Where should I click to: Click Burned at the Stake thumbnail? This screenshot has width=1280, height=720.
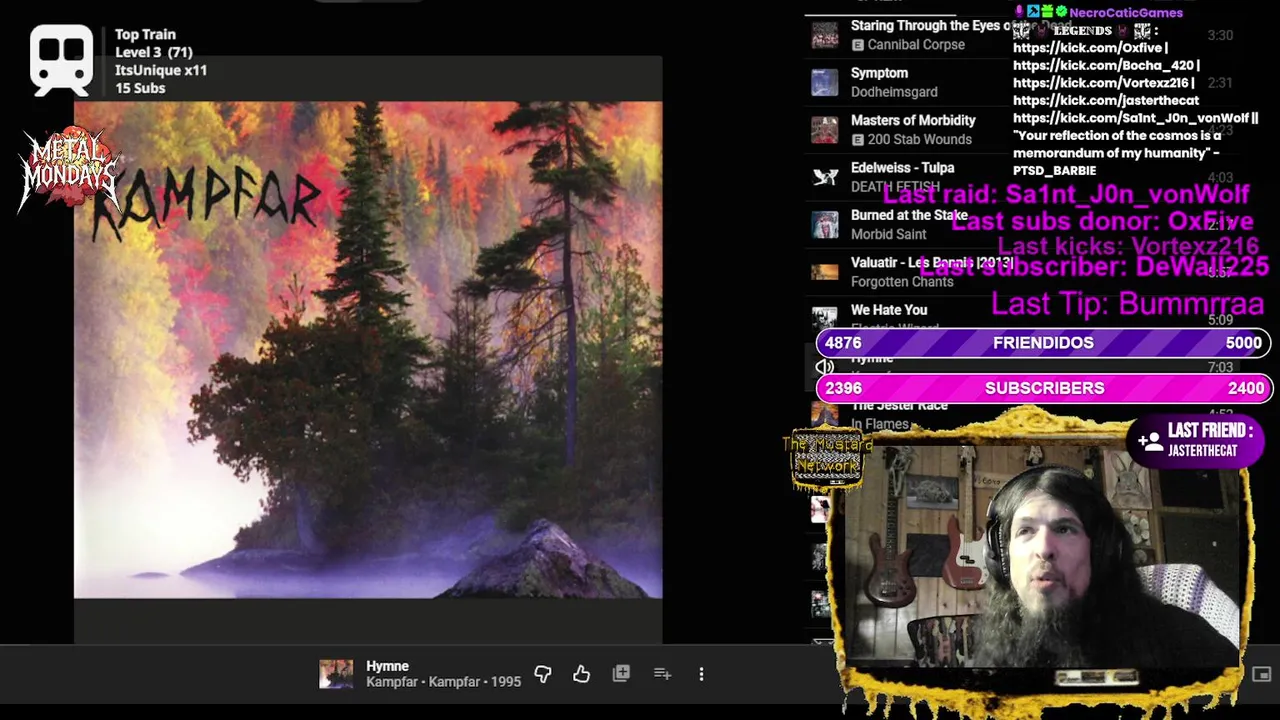pos(825,225)
